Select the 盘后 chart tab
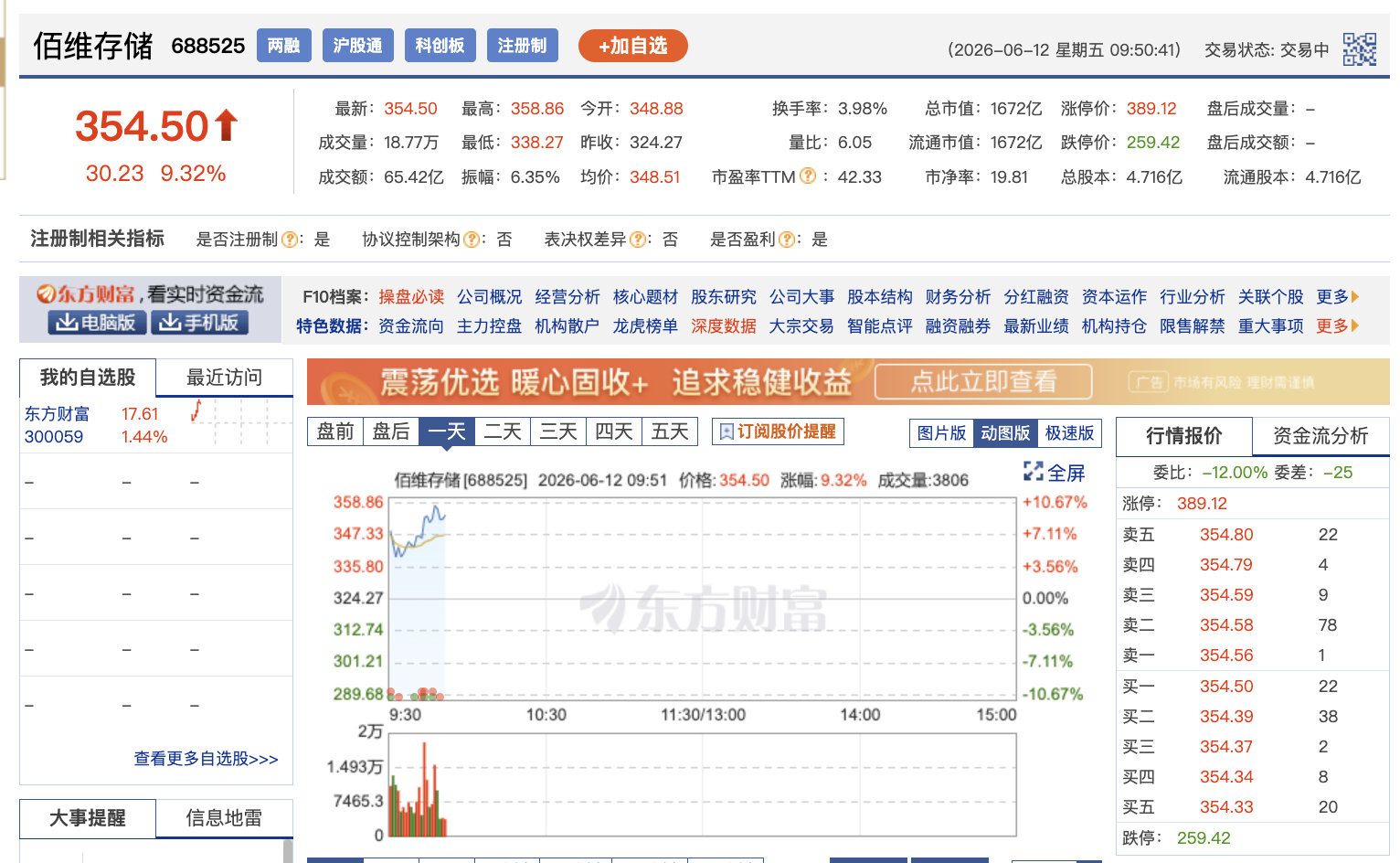1400x863 pixels. tap(391, 431)
